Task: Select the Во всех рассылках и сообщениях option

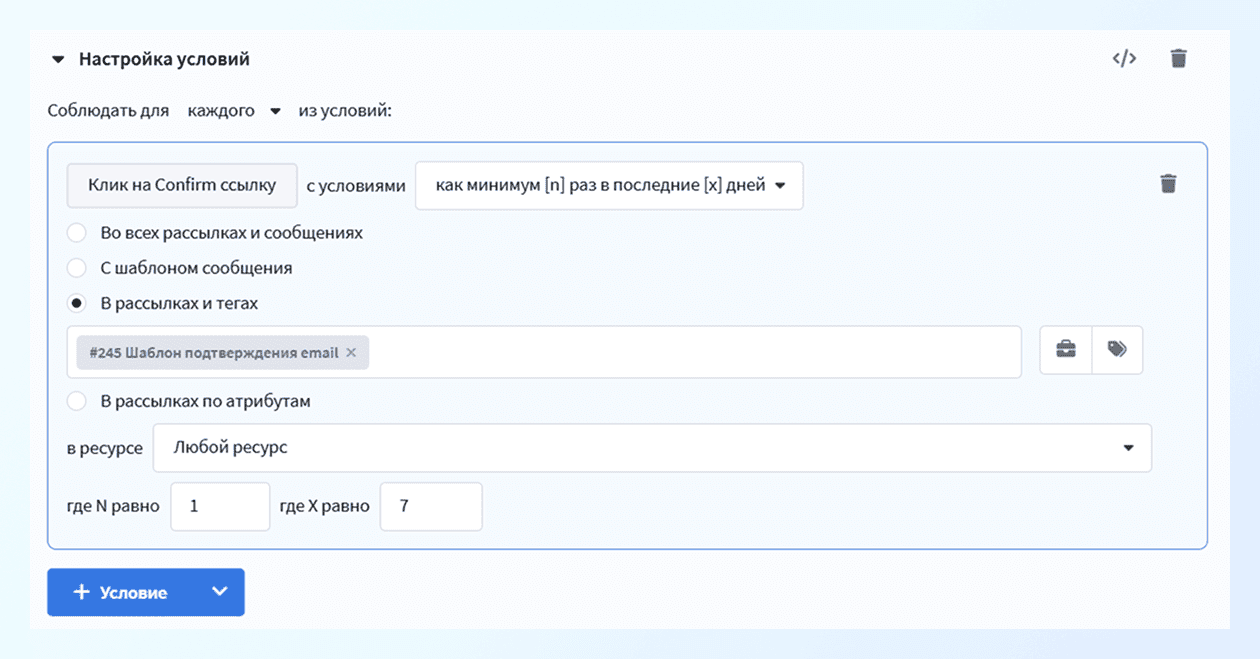Action: [76, 233]
